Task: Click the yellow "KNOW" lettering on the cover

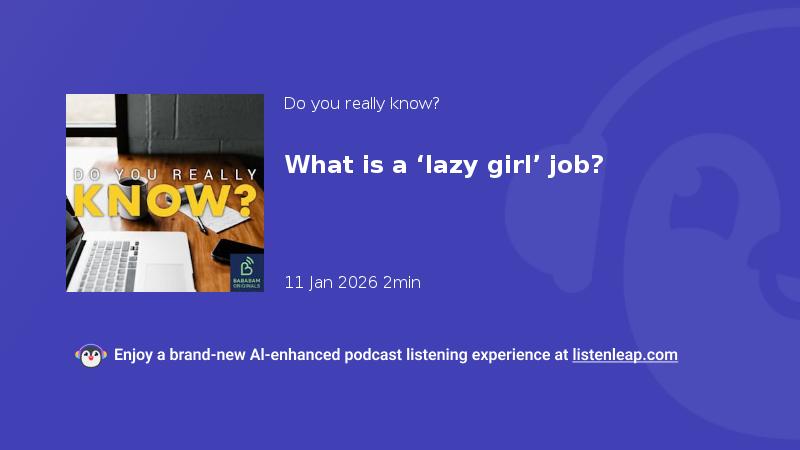Action: 153,201
